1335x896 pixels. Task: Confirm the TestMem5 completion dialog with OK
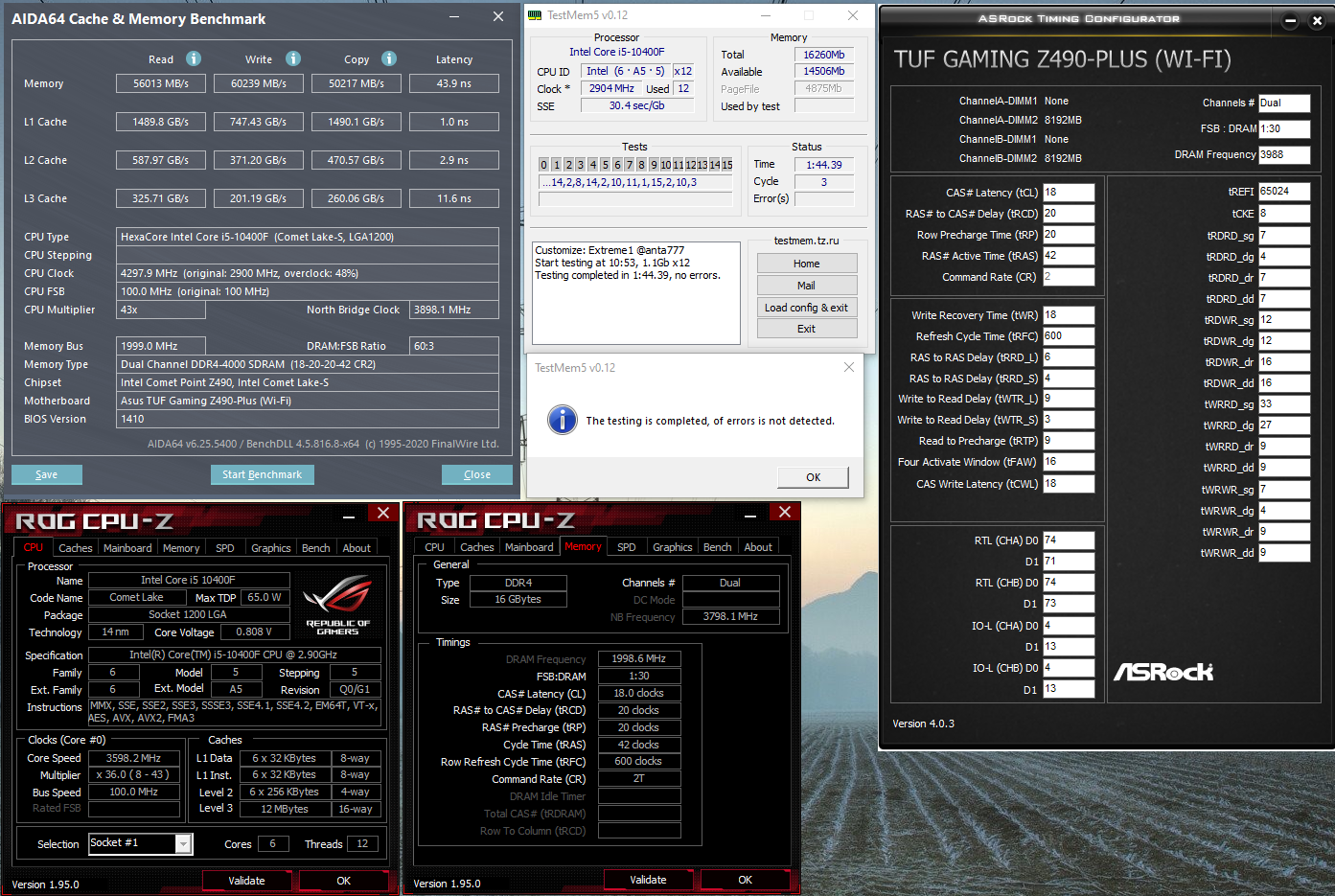pyautogui.click(x=813, y=477)
